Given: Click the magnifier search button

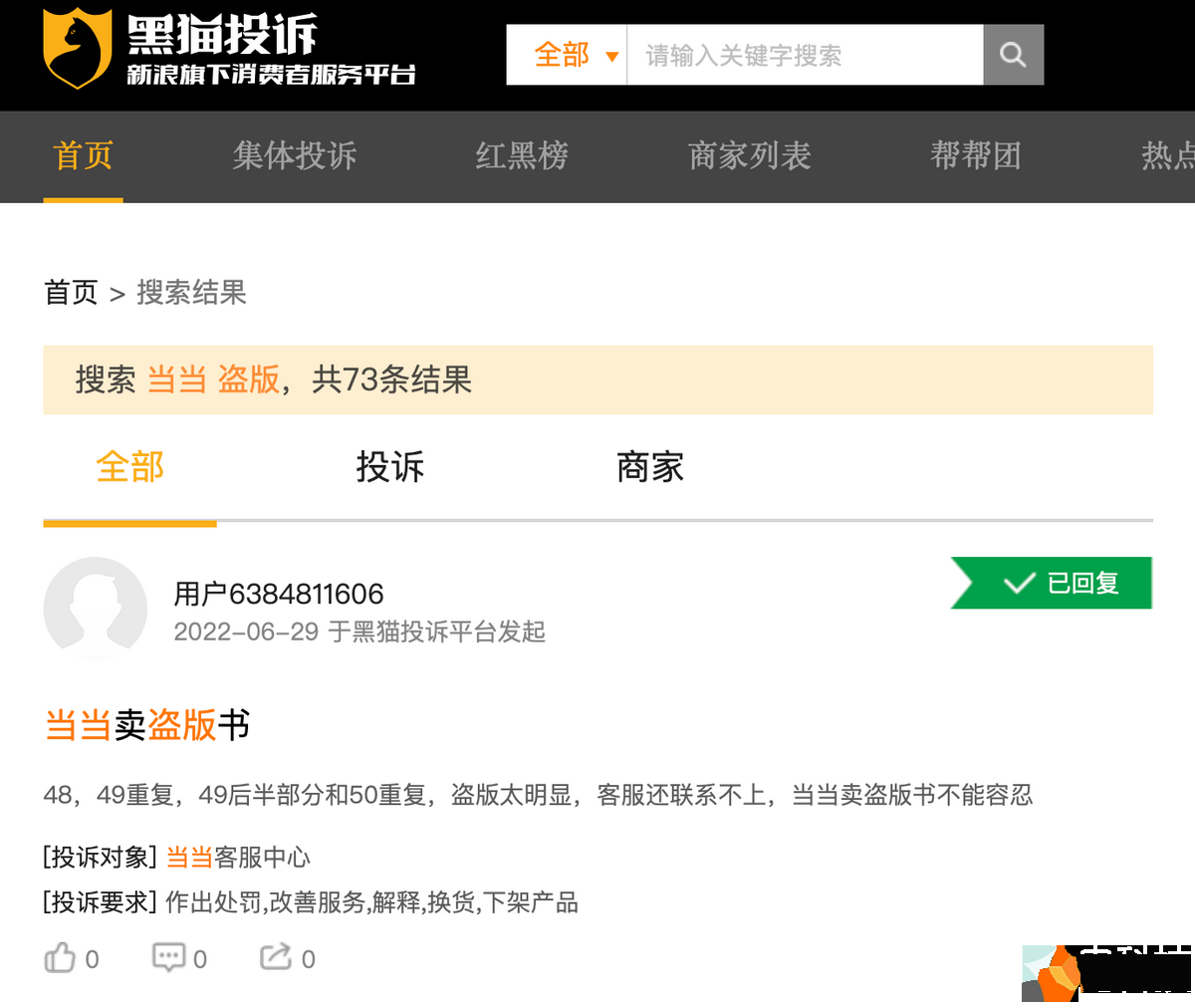Looking at the screenshot, I should pyautogui.click(x=1013, y=55).
